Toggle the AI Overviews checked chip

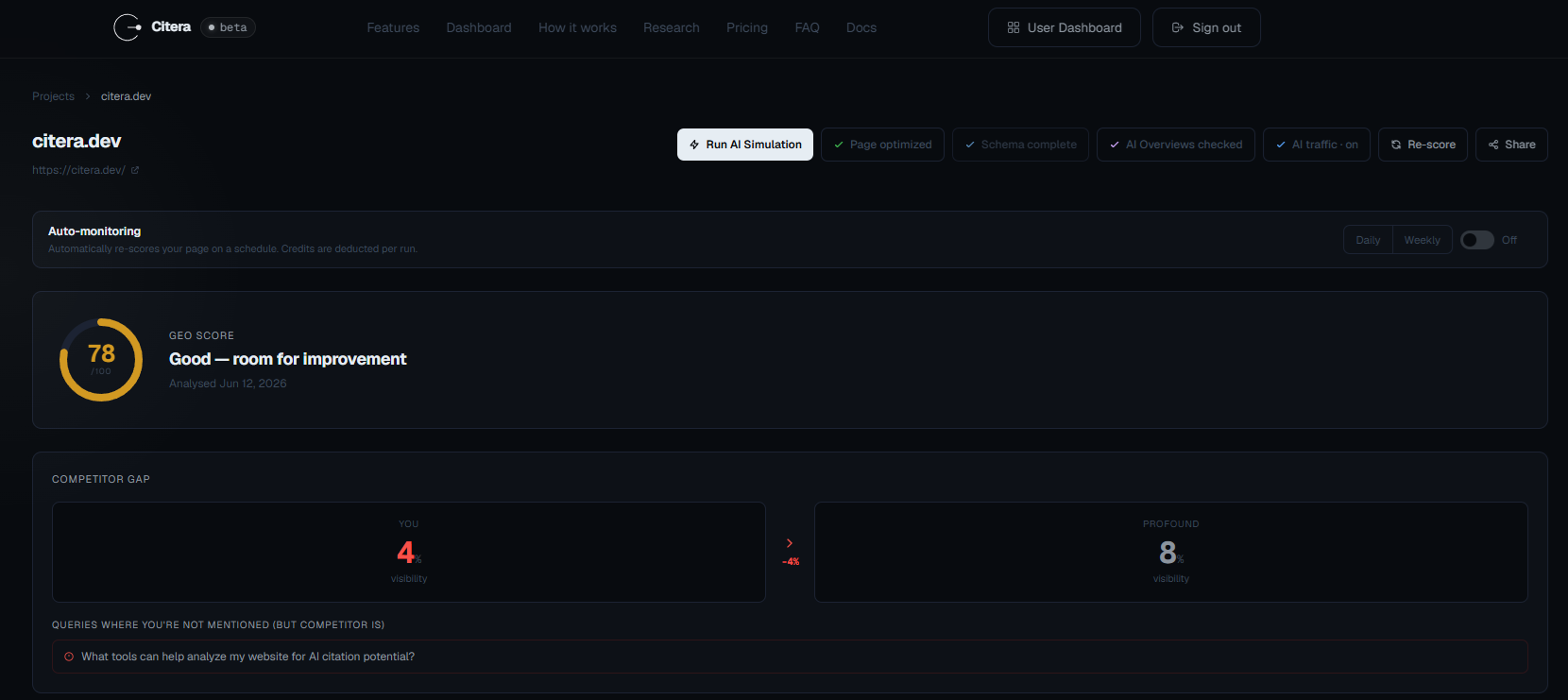[x=1176, y=145]
